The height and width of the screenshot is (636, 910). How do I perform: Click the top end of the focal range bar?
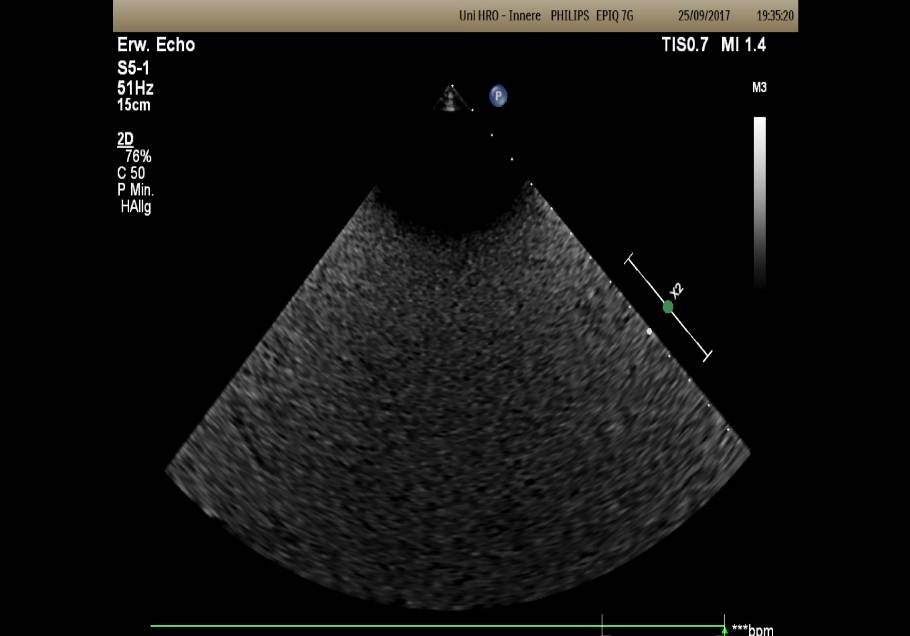[630, 260]
